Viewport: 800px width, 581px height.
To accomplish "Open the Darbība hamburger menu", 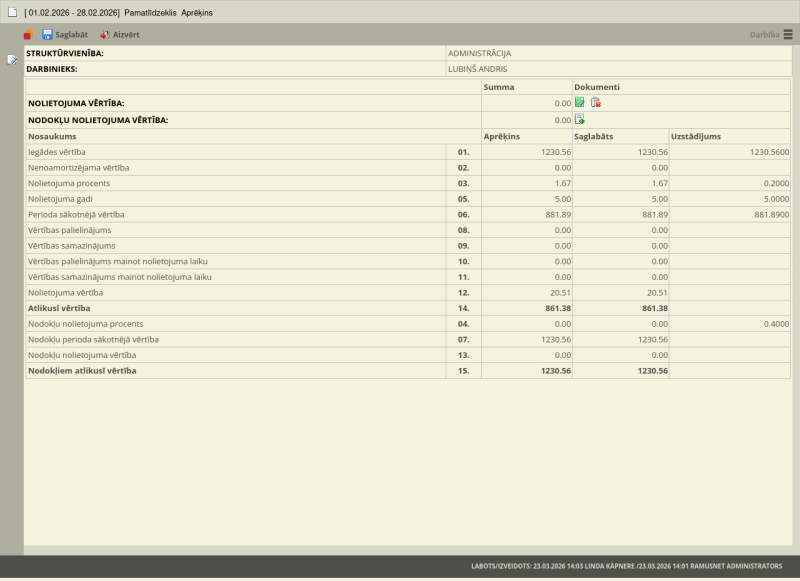I will point(788,34).
